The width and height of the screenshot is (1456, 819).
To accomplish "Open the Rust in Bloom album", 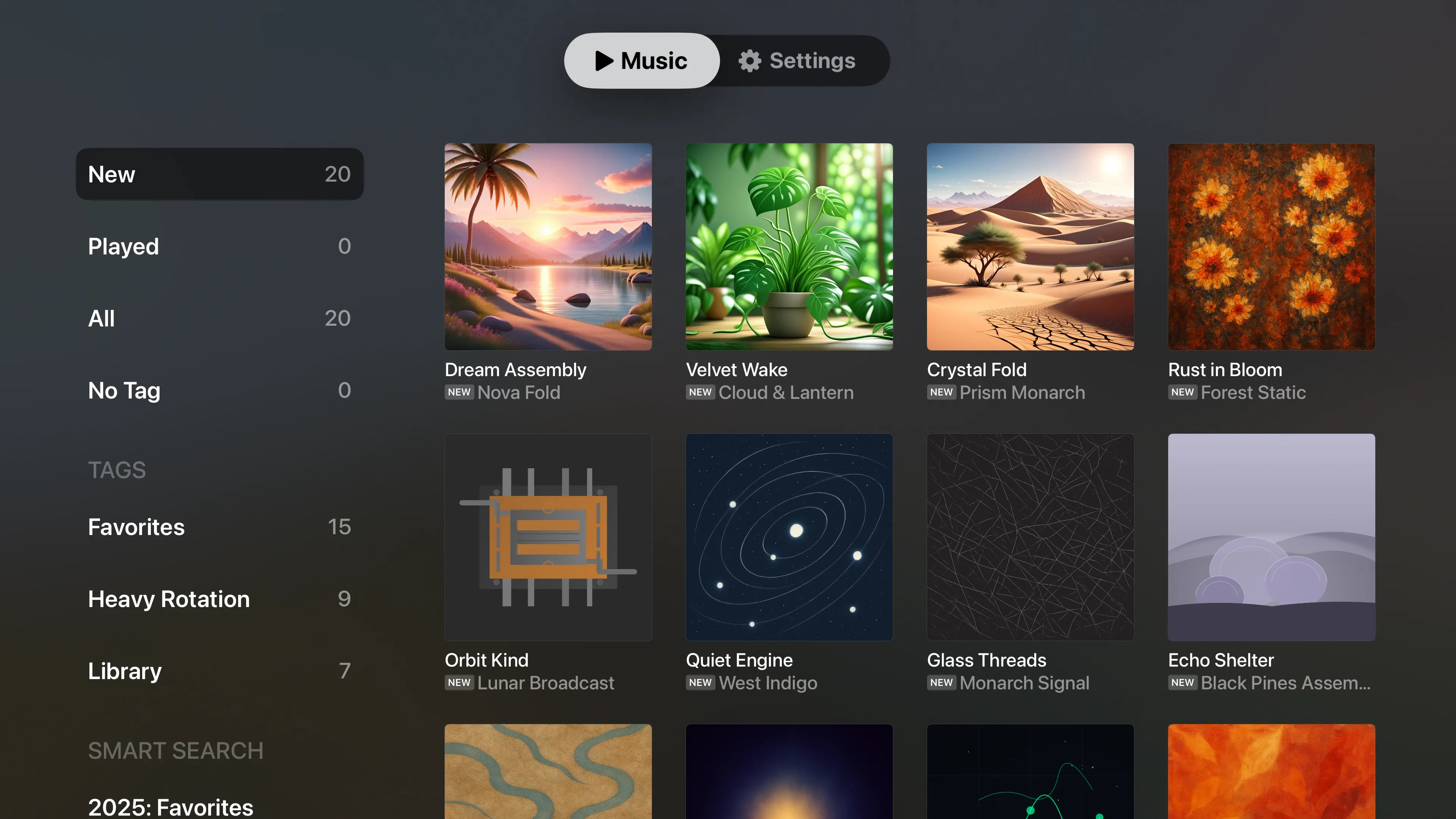I will (1271, 246).
